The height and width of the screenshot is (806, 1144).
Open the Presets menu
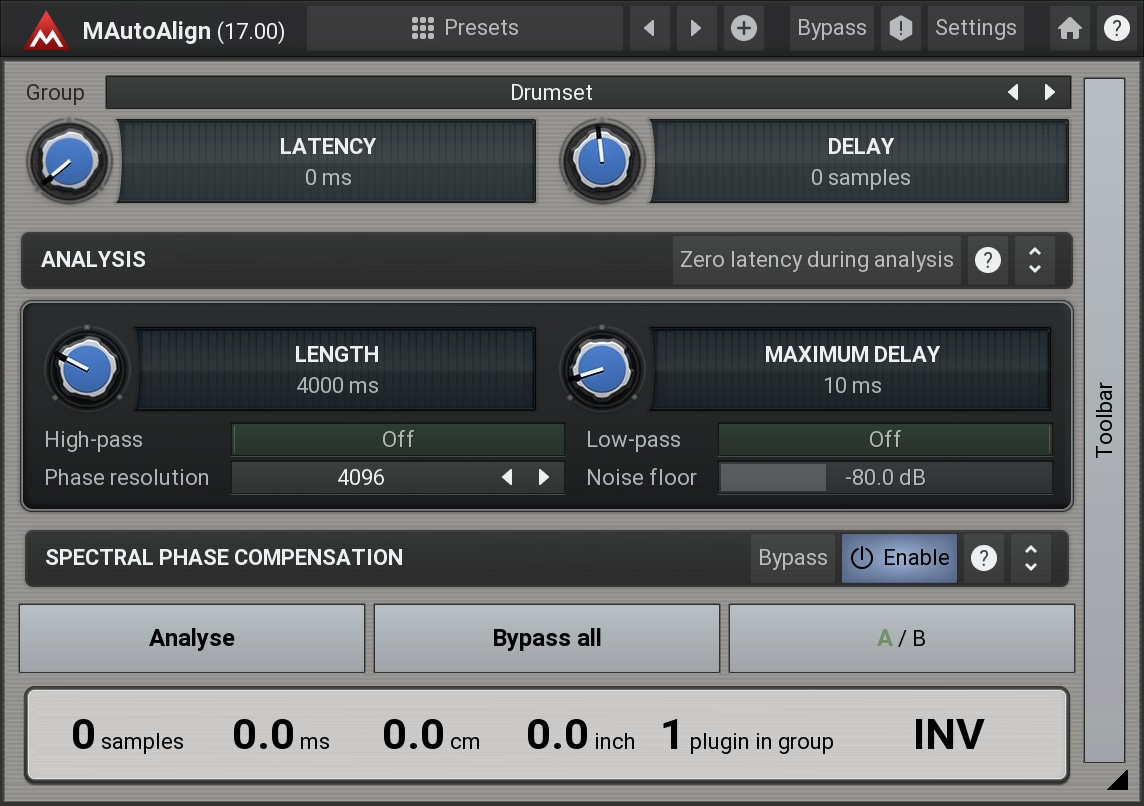[465, 28]
